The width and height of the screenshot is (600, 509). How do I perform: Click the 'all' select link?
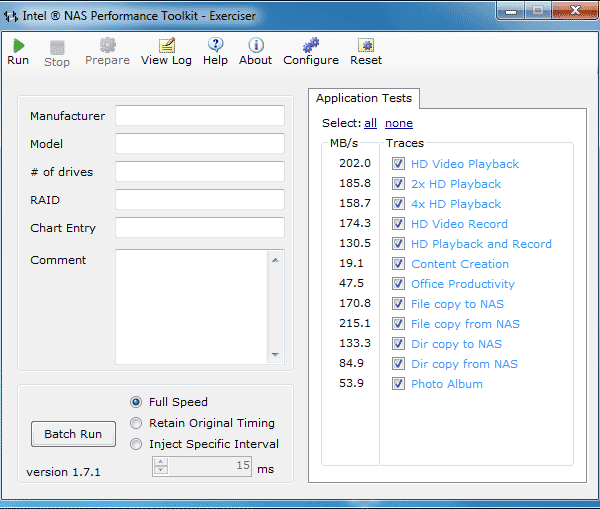pyautogui.click(x=370, y=123)
